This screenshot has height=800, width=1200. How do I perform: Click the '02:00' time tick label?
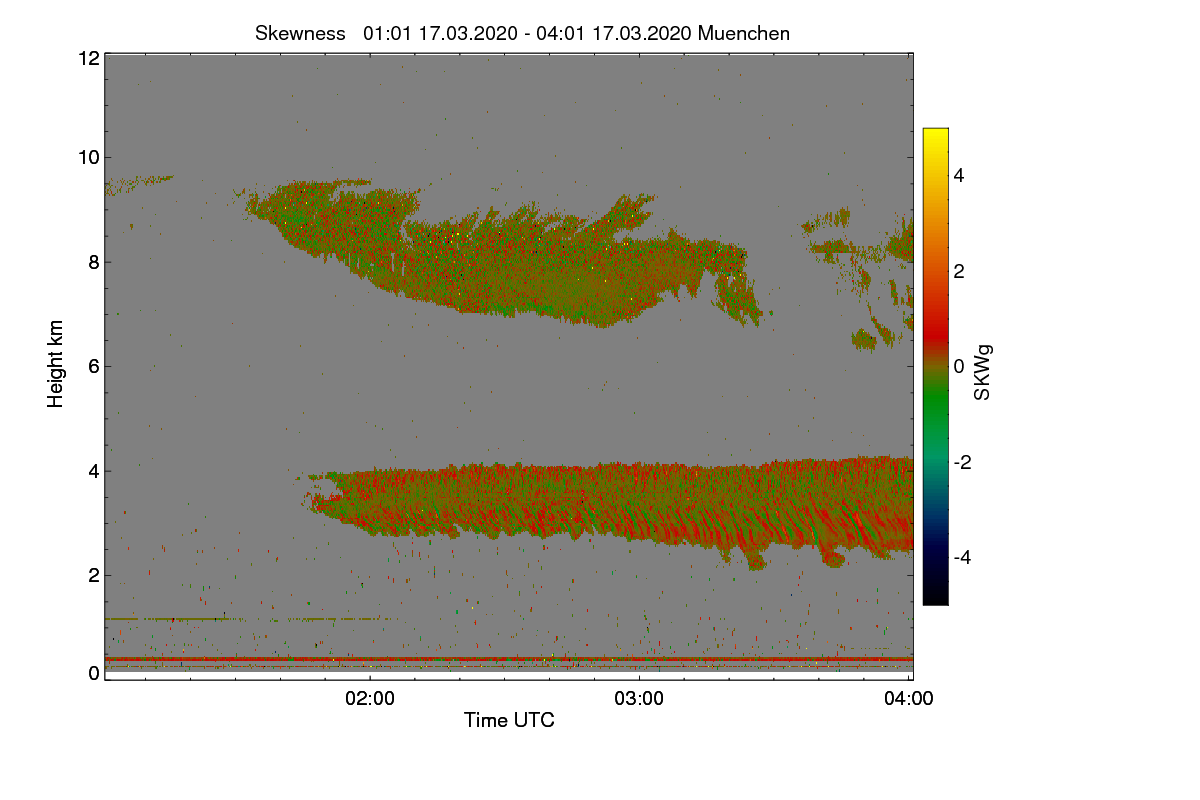370,699
